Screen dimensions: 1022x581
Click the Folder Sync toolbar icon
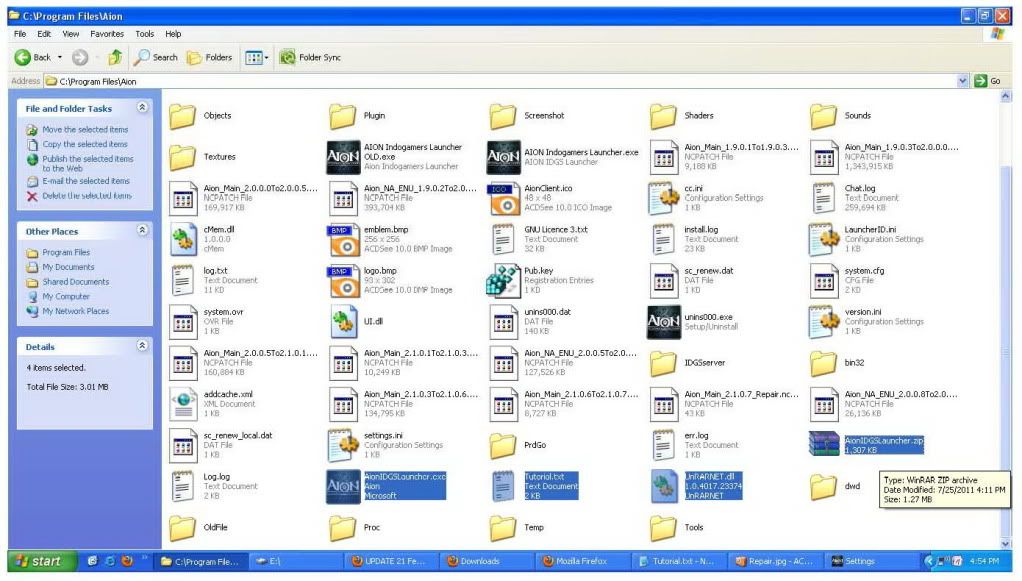(287, 57)
